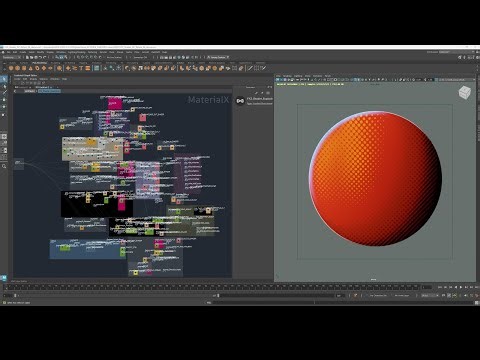Screen dimensions: 480x360
Task: Open the user account dropdown on status line
Action: pos(219,57)
